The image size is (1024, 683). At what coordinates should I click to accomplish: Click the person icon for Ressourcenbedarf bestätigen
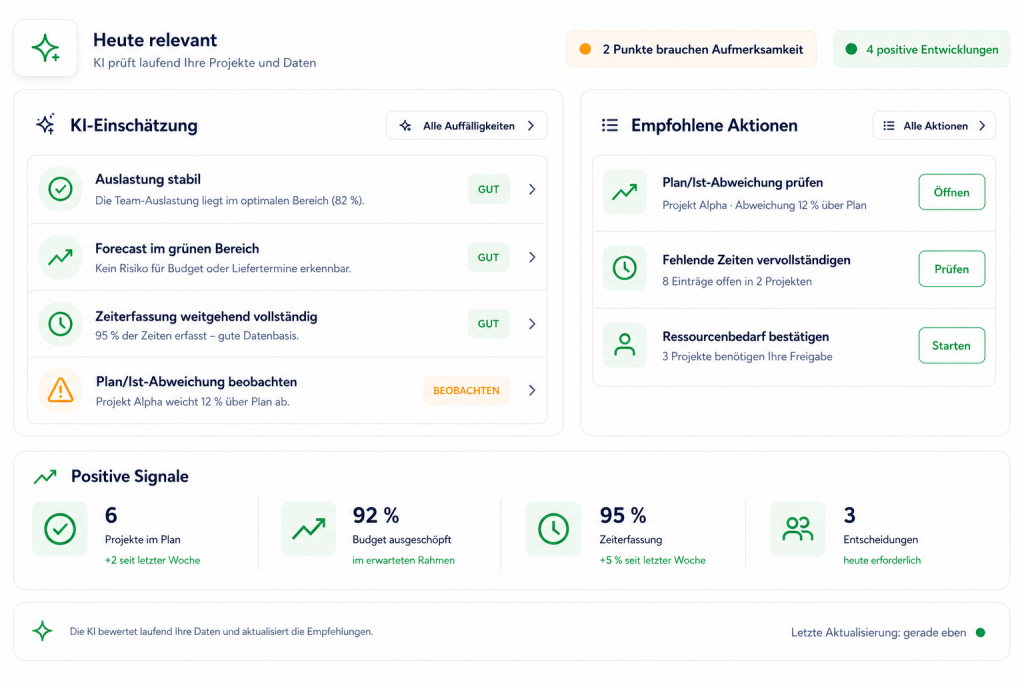click(x=624, y=345)
